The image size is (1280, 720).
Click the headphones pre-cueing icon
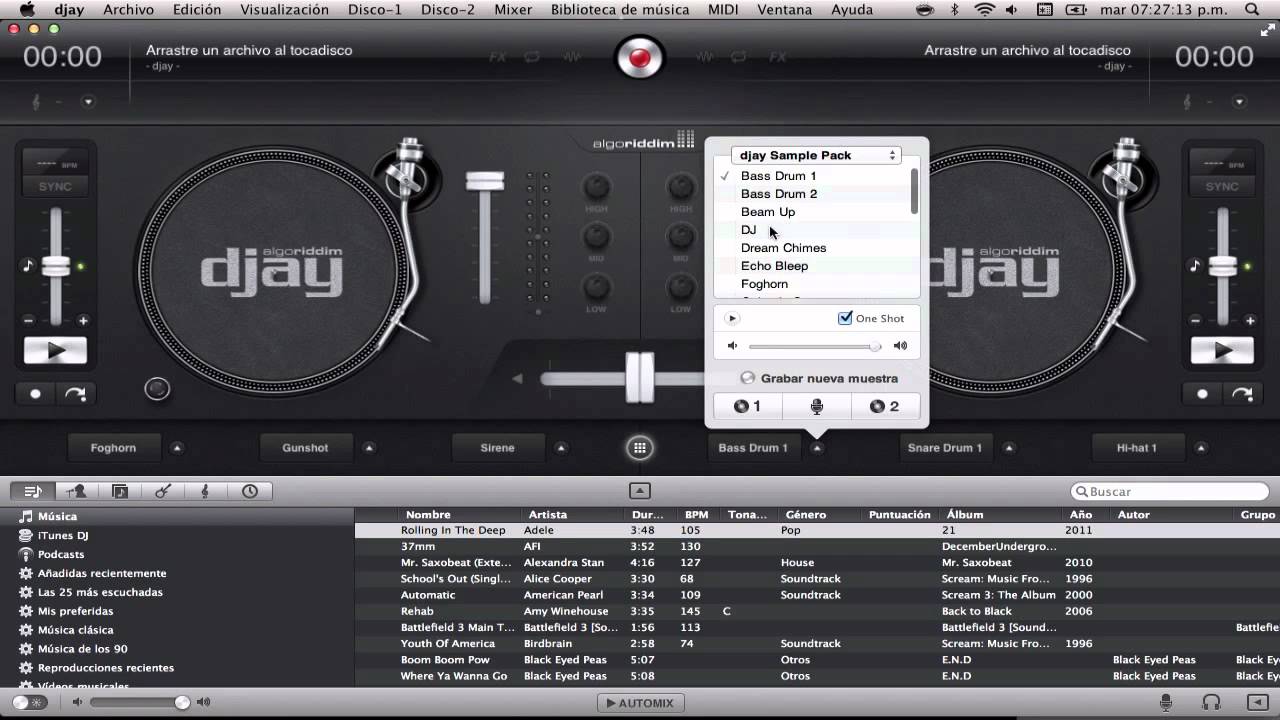pyautogui.click(x=1212, y=703)
